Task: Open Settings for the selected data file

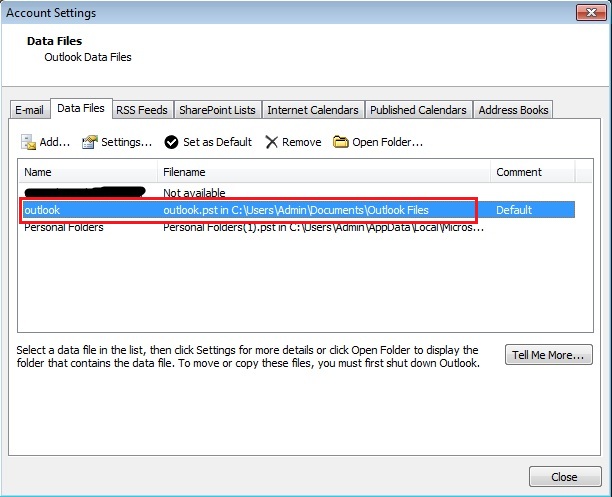Action: (116, 142)
